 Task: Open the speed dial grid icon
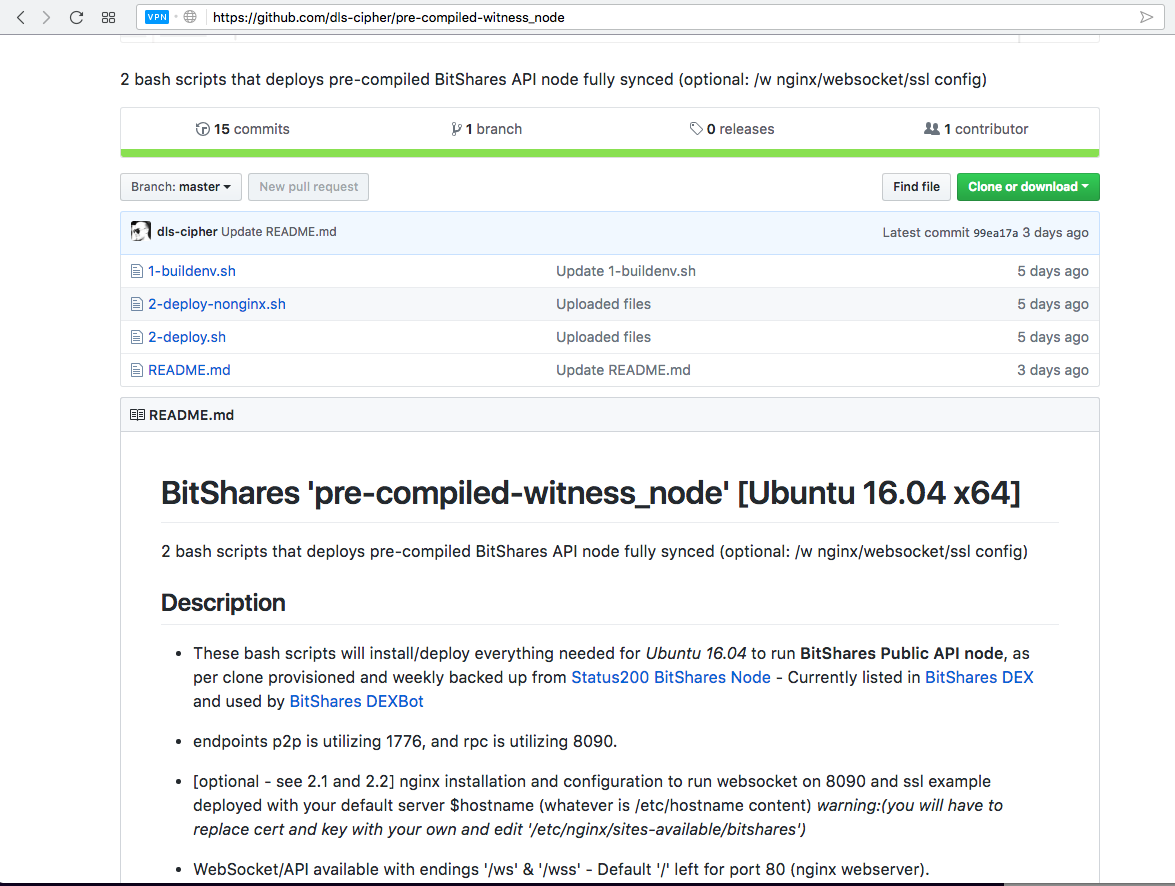109,17
